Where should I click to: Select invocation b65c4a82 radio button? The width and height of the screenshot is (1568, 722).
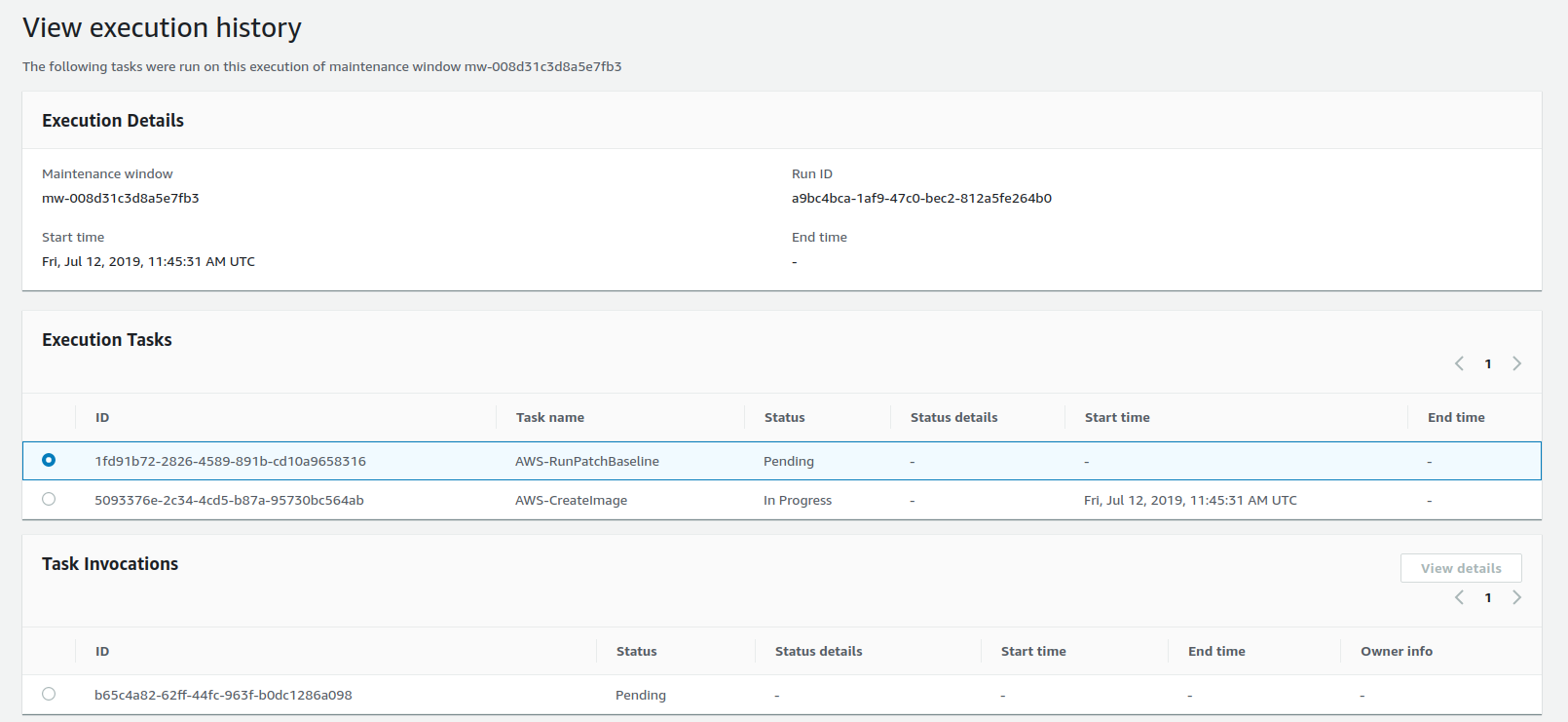point(49,694)
